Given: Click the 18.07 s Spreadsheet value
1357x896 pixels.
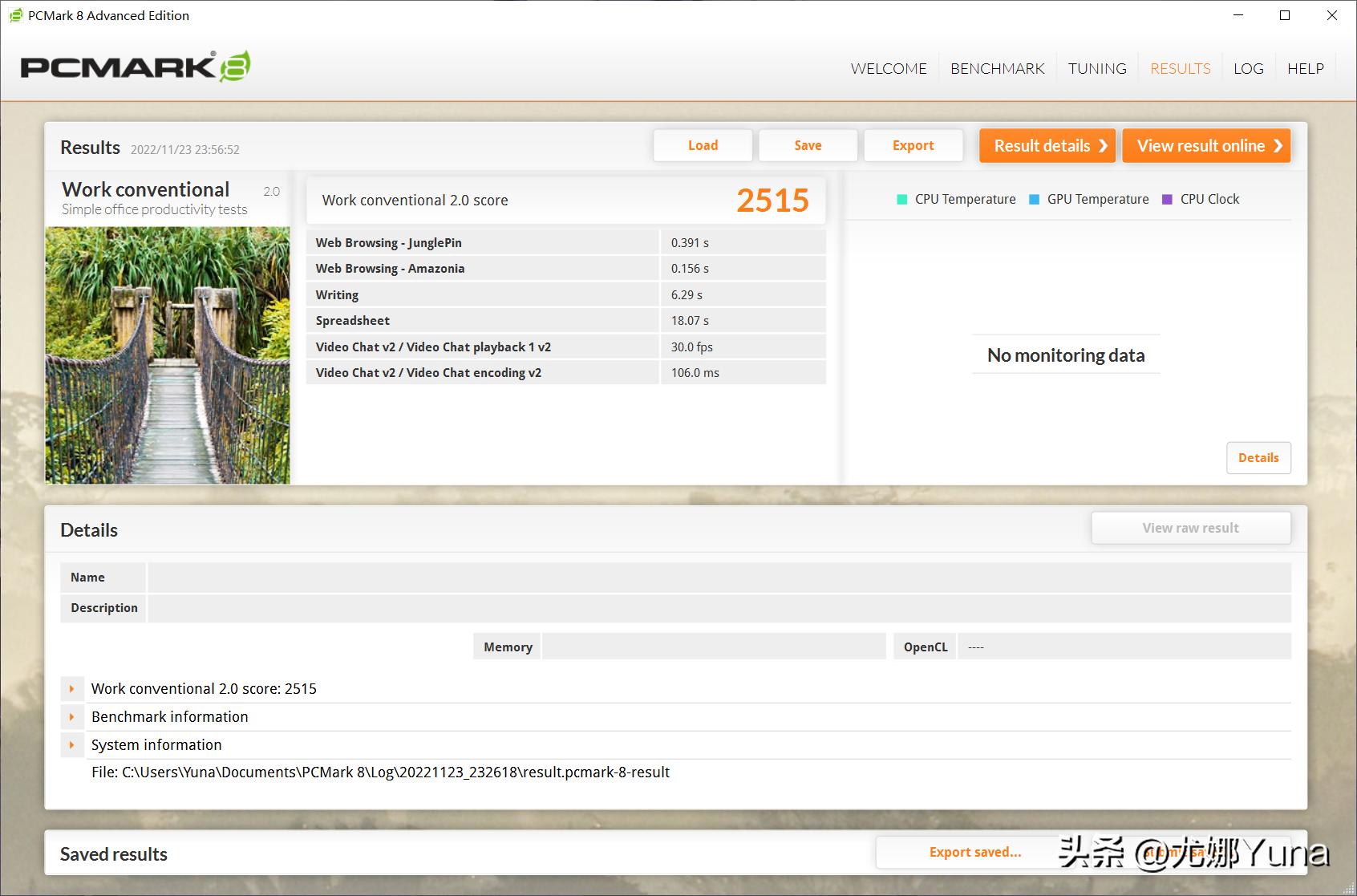Looking at the screenshot, I should [x=690, y=320].
